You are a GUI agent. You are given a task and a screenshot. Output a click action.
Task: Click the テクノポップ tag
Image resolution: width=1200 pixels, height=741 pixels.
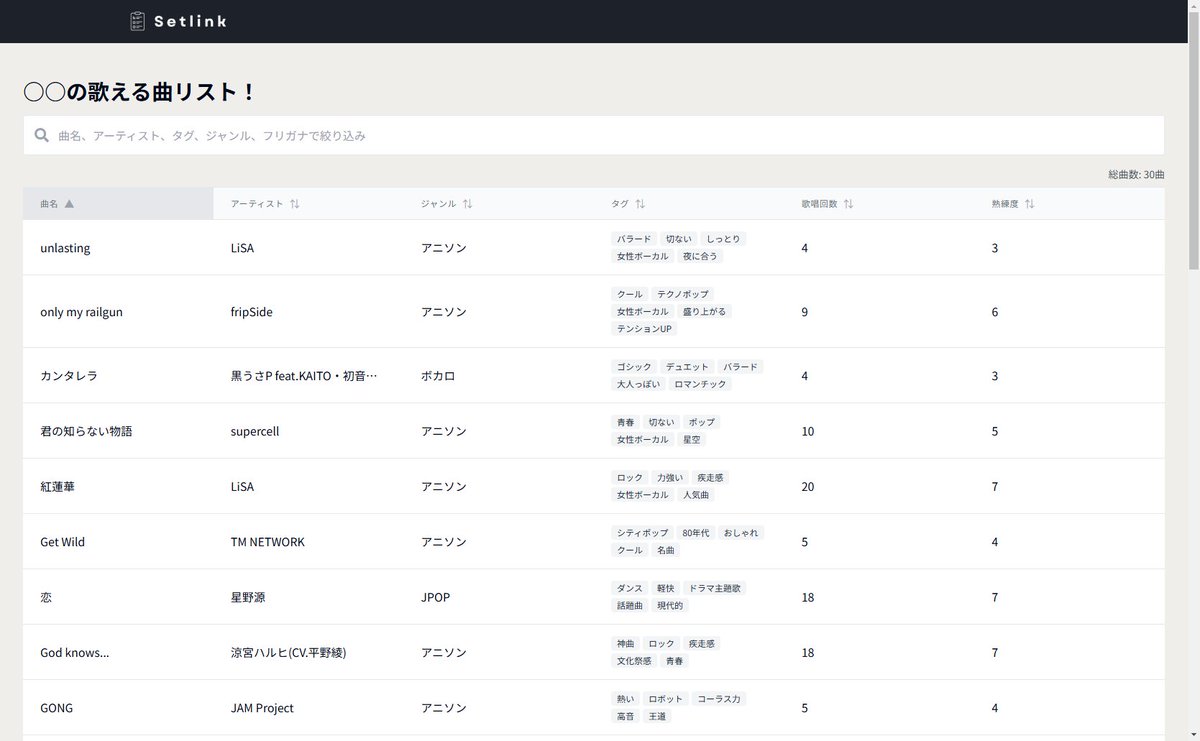[x=682, y=294]
